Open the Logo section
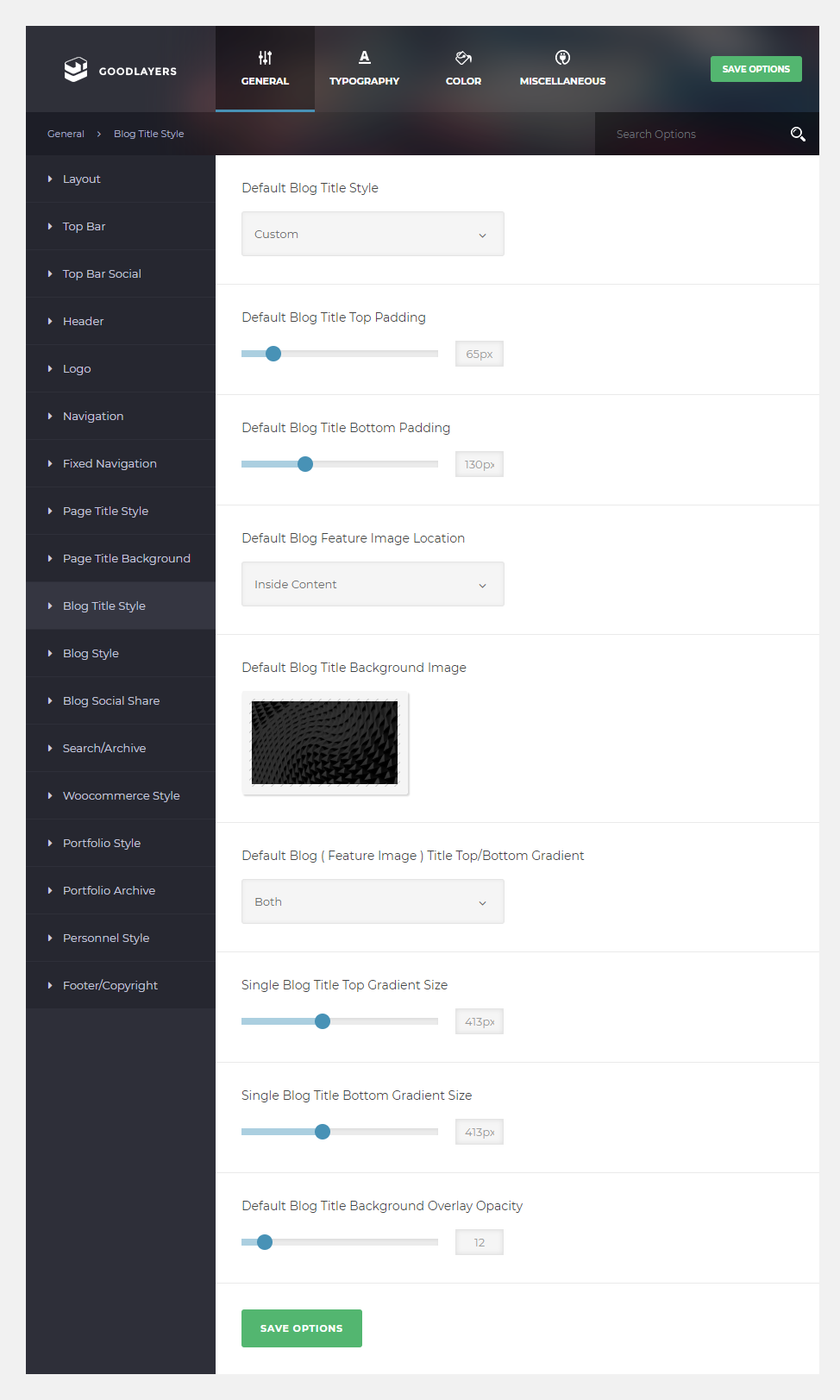 (121, 368)
